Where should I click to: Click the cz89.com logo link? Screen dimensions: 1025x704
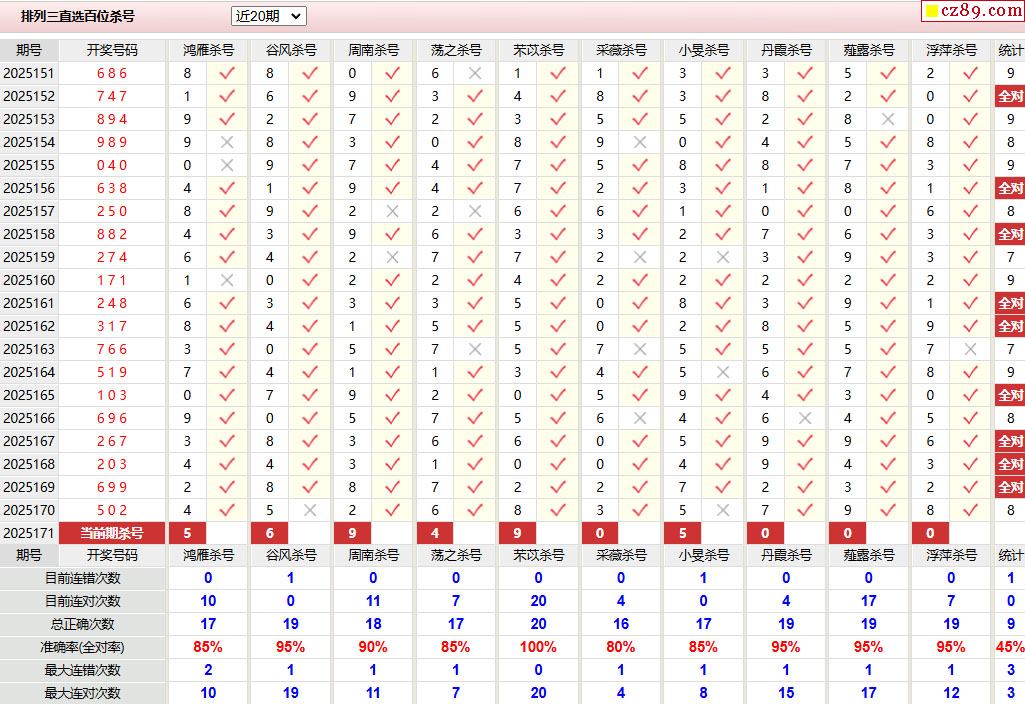point(973,10)
